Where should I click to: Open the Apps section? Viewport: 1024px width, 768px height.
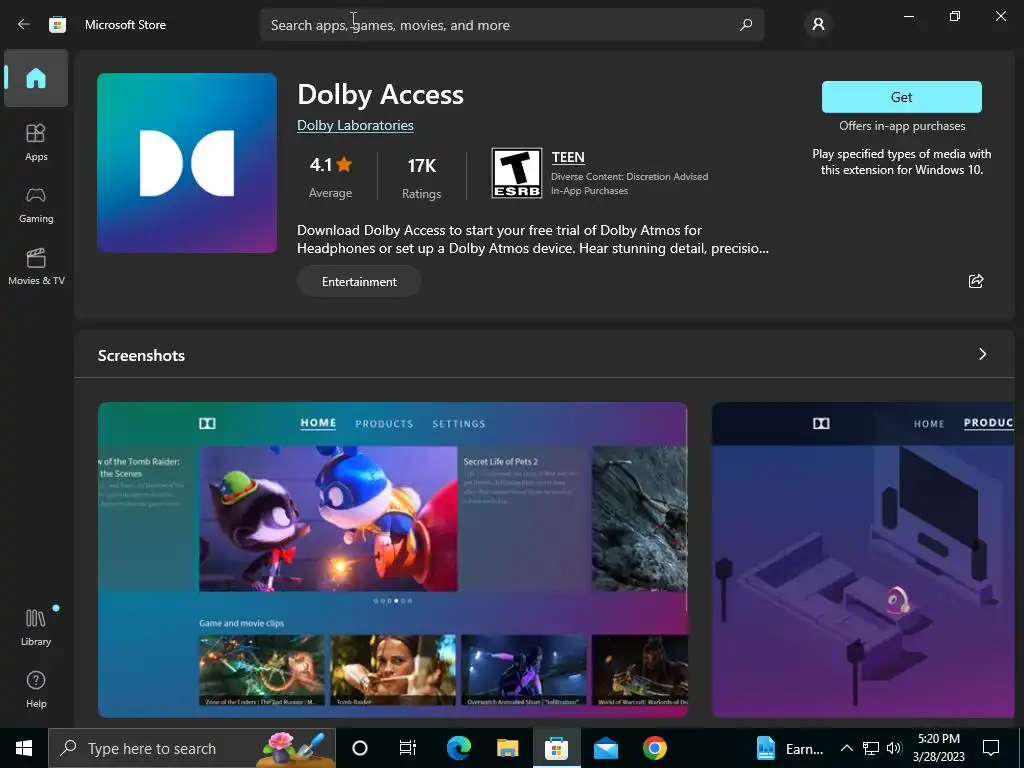tap(36, 142)
